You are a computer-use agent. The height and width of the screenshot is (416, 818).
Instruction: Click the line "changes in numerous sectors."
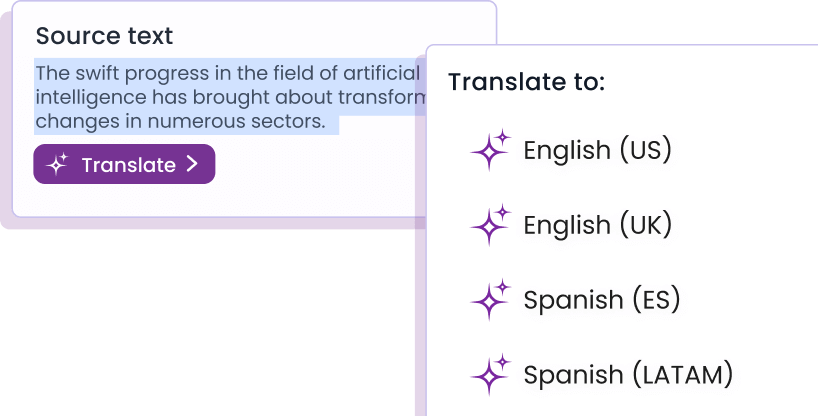[x=180, y=123]
